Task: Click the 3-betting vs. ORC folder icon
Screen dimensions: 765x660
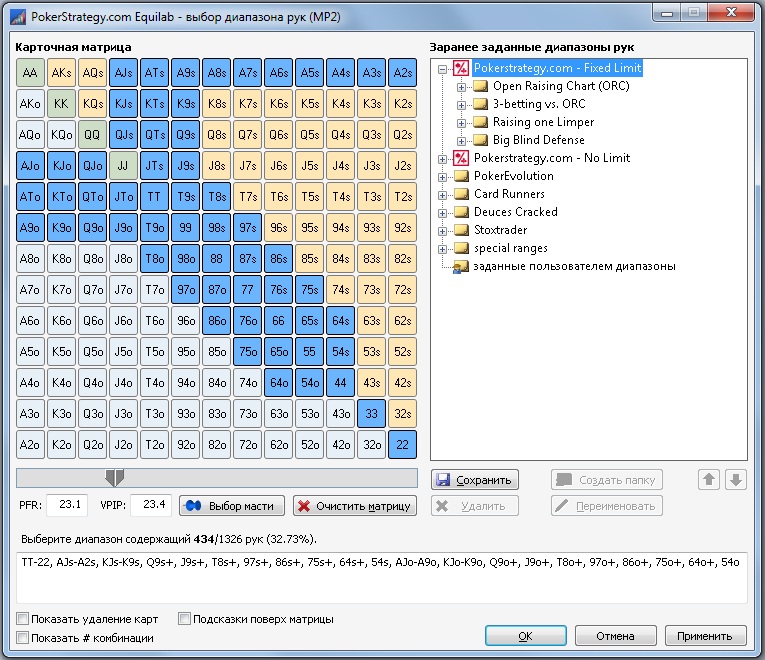Action: pos(481,104)
